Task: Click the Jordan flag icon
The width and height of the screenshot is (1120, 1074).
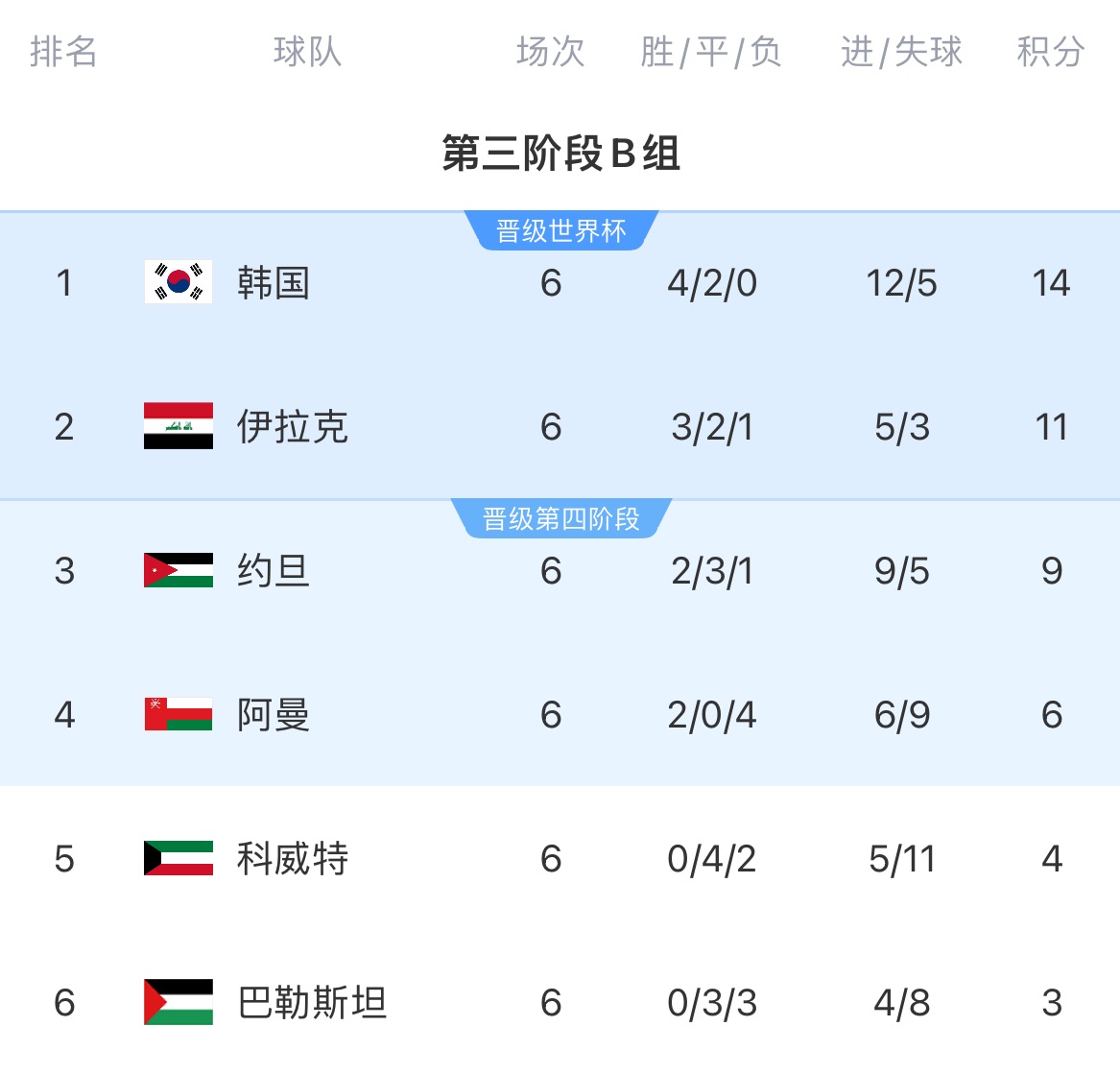Action: (179, 570)
